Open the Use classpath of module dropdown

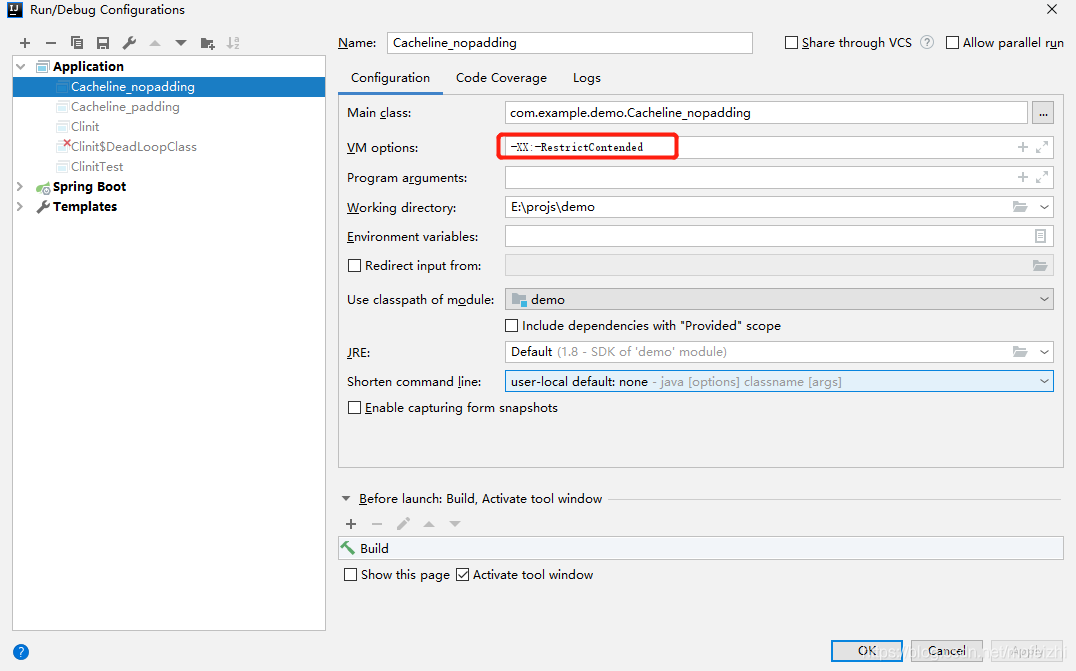coord(1044,299)
